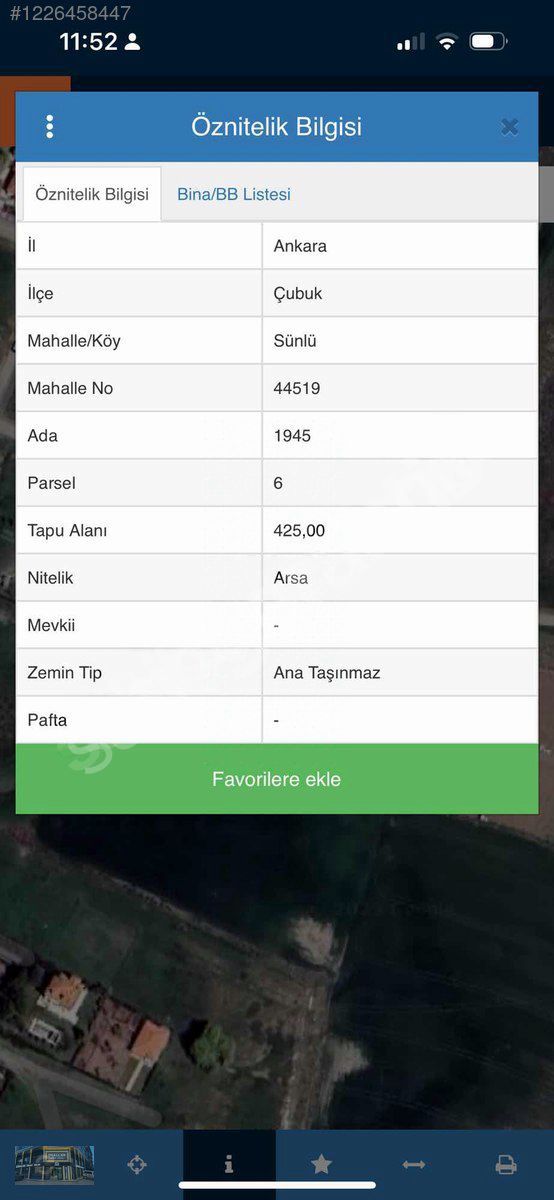Tap the Wi-Fi status bar icon
Screen dimensions: 554x1200
pyautogui.click(x=447, y=42)
